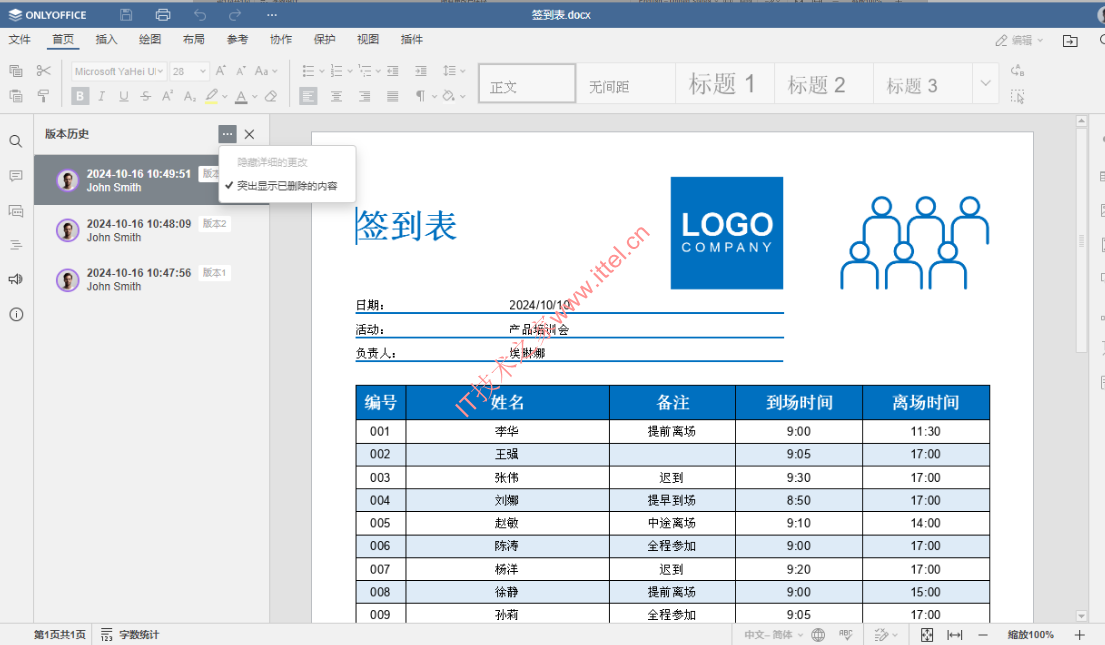Toggle Underline formatting
Viewport: 1105px width, 645px height.
123,96
